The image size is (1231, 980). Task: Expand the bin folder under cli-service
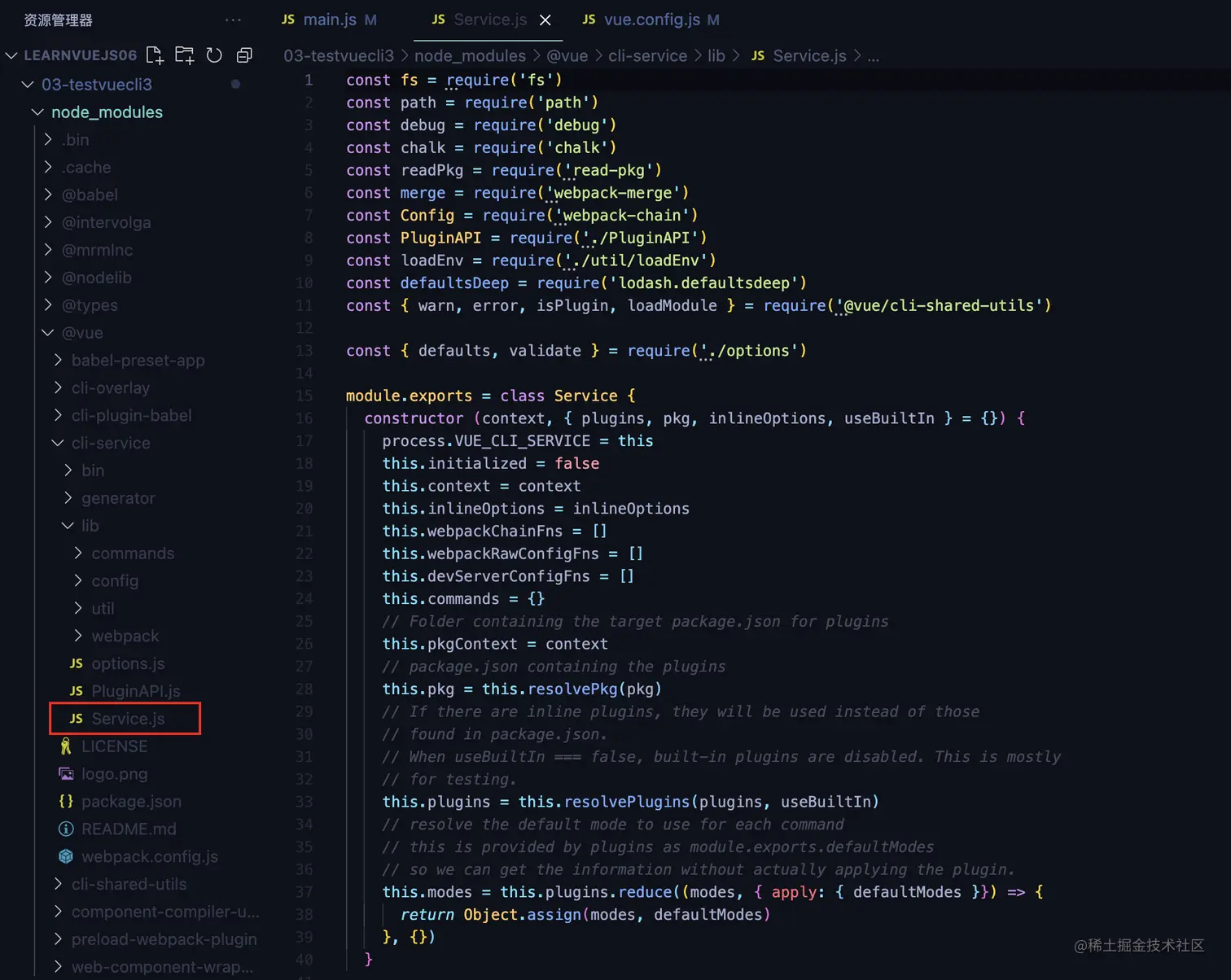pyautogui.click(x=68, y=470)
